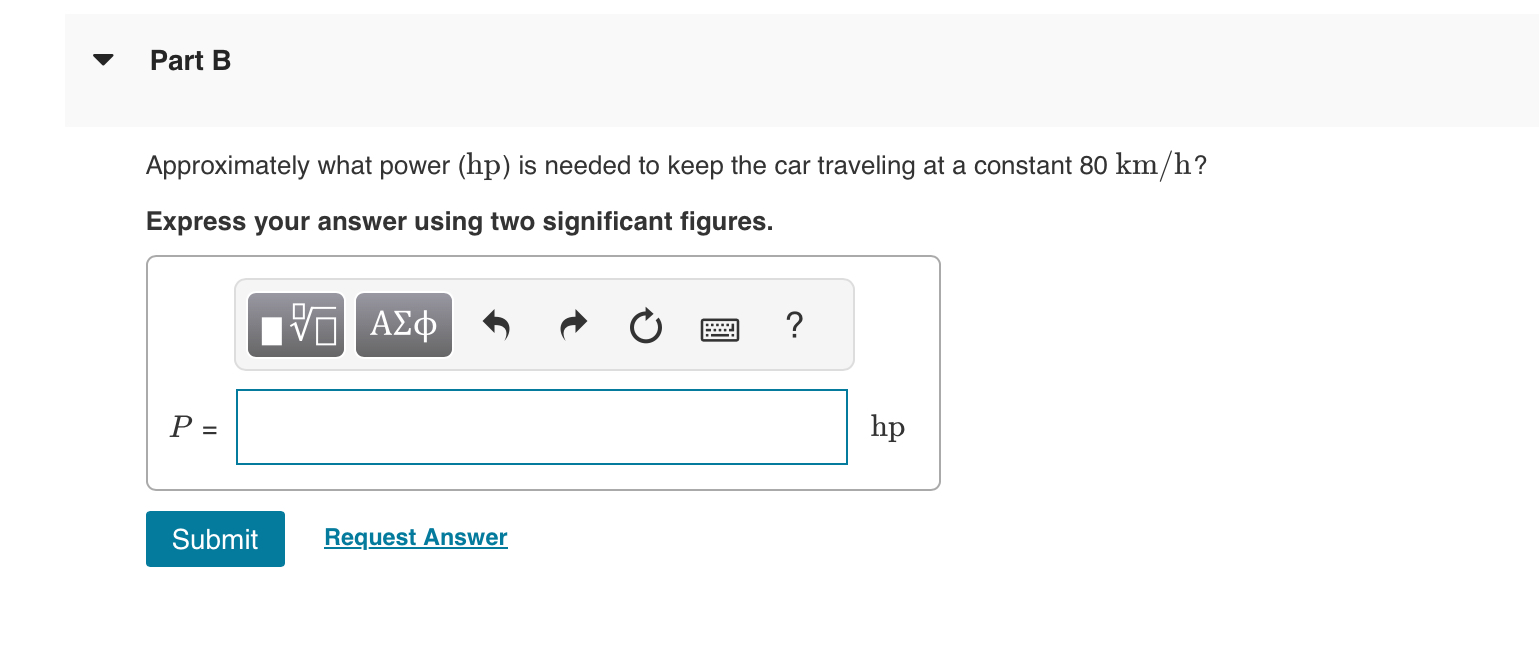
Task: Click the gray Part B header bar
Action: [800, 70]
